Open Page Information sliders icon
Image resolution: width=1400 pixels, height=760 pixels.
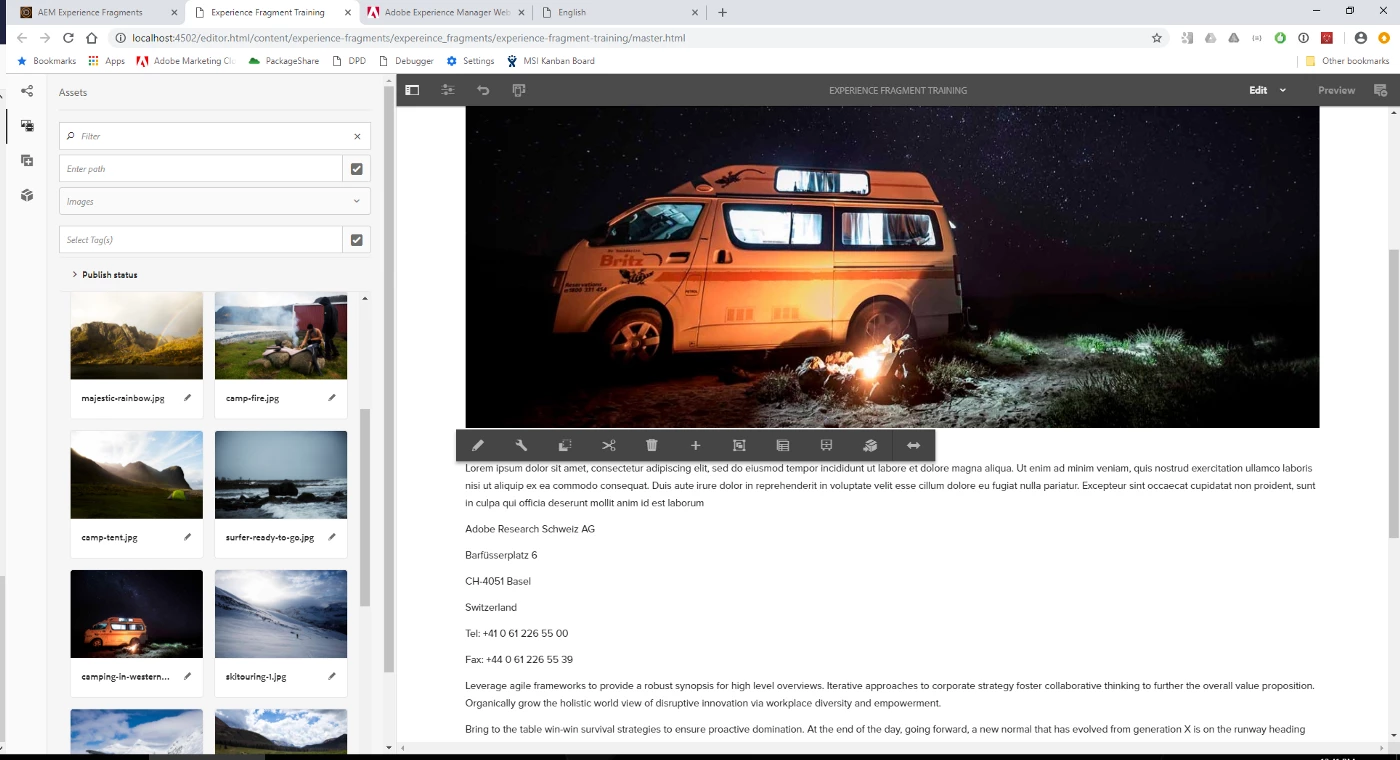[x=447, y=90]
